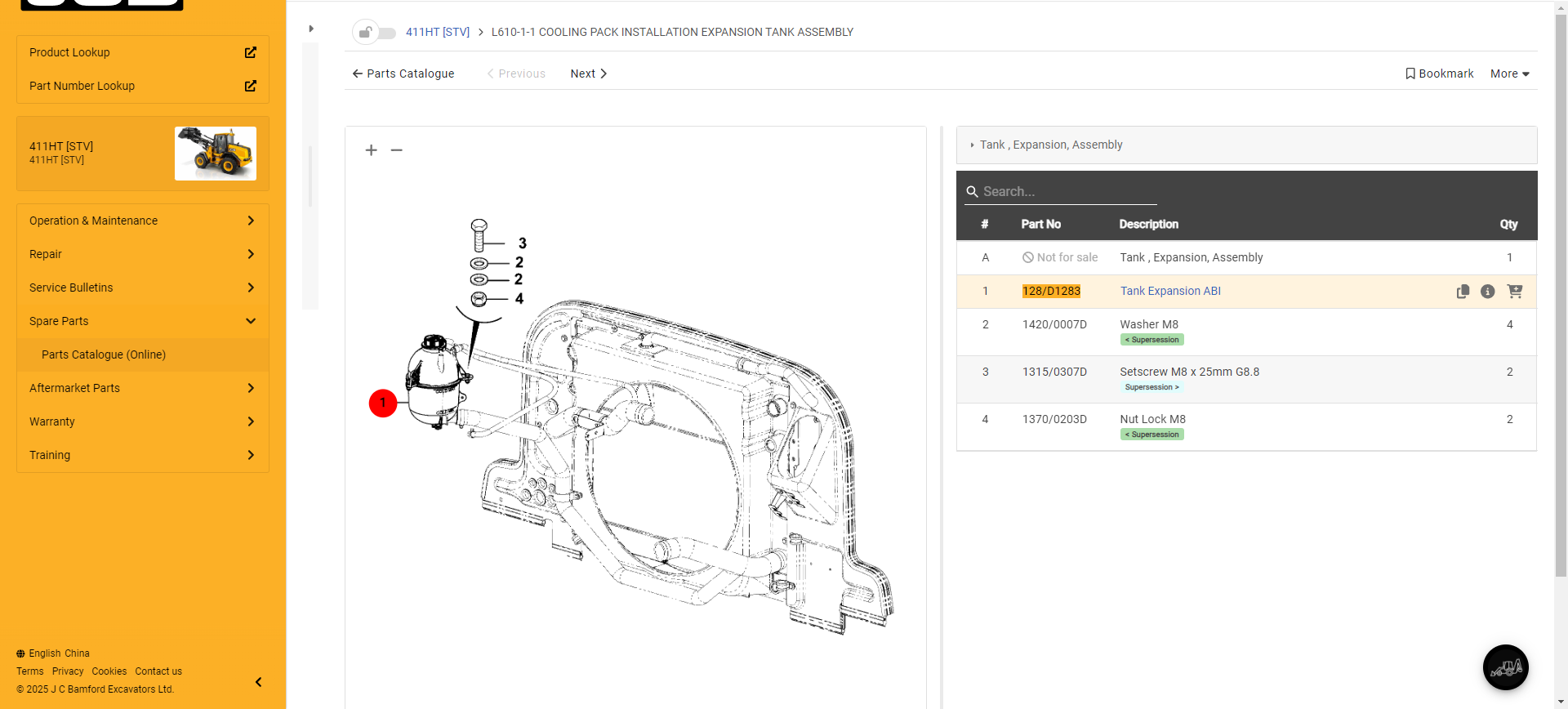
Task: Open Part Number Lookup external link icon
Action: point(251,86)
